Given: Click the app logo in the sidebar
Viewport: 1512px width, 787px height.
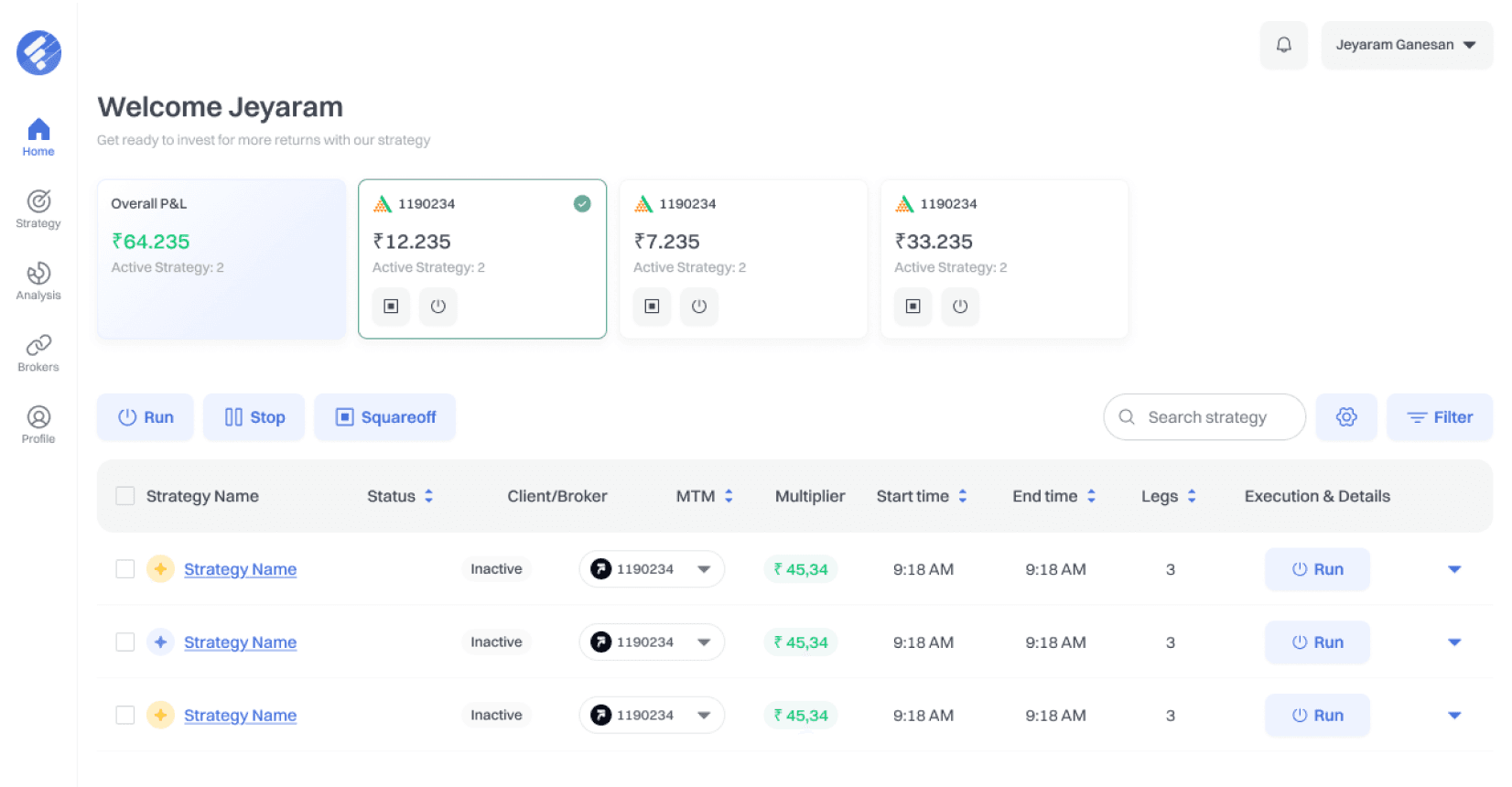Looking at the screenshot, I should (x=38, y=52).
